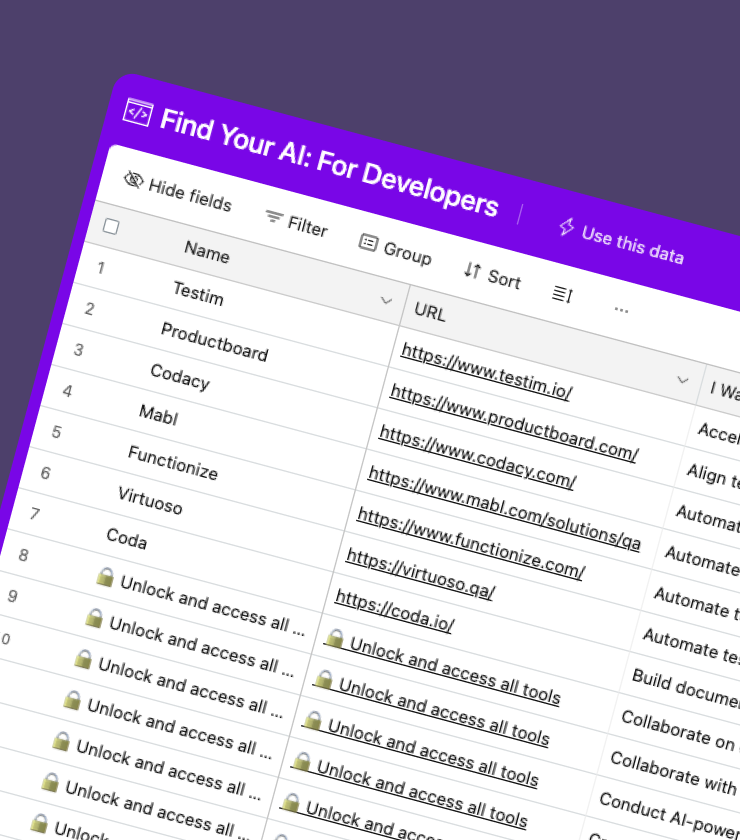Open the coda.io link
The width and height of the screenshot is (740, 840).
coord(395,611)
